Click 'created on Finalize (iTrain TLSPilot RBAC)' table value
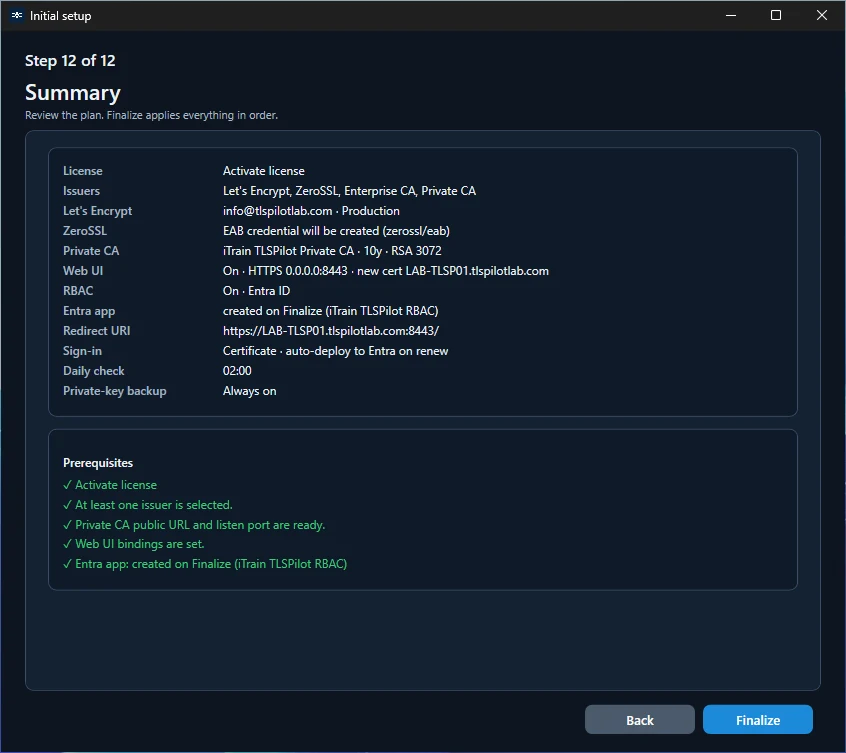The height and width of the screenshot is (753, 846). coord(331,311)
